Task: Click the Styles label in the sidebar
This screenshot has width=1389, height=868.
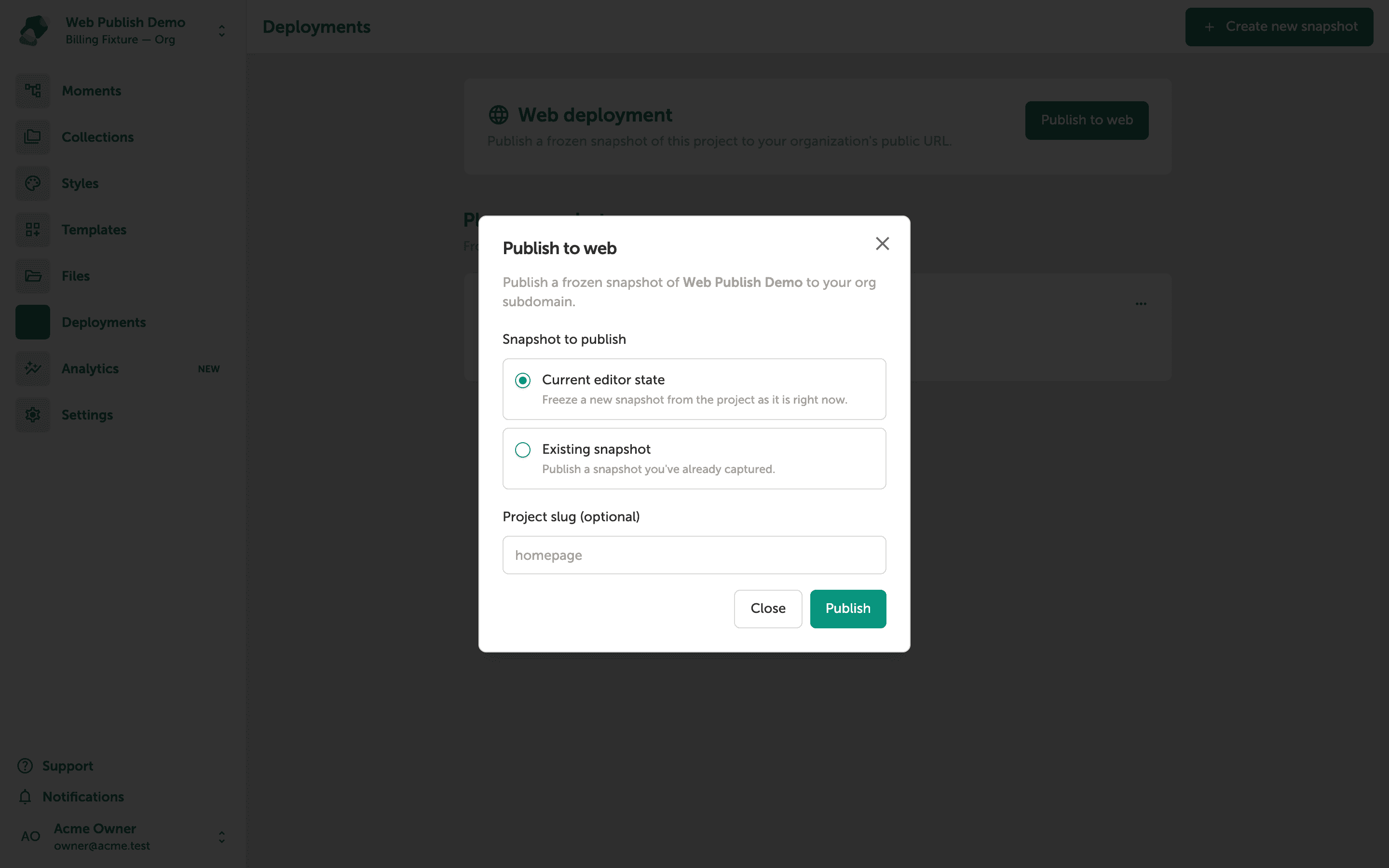Action: pyautogui.click(x=80, y=184)
